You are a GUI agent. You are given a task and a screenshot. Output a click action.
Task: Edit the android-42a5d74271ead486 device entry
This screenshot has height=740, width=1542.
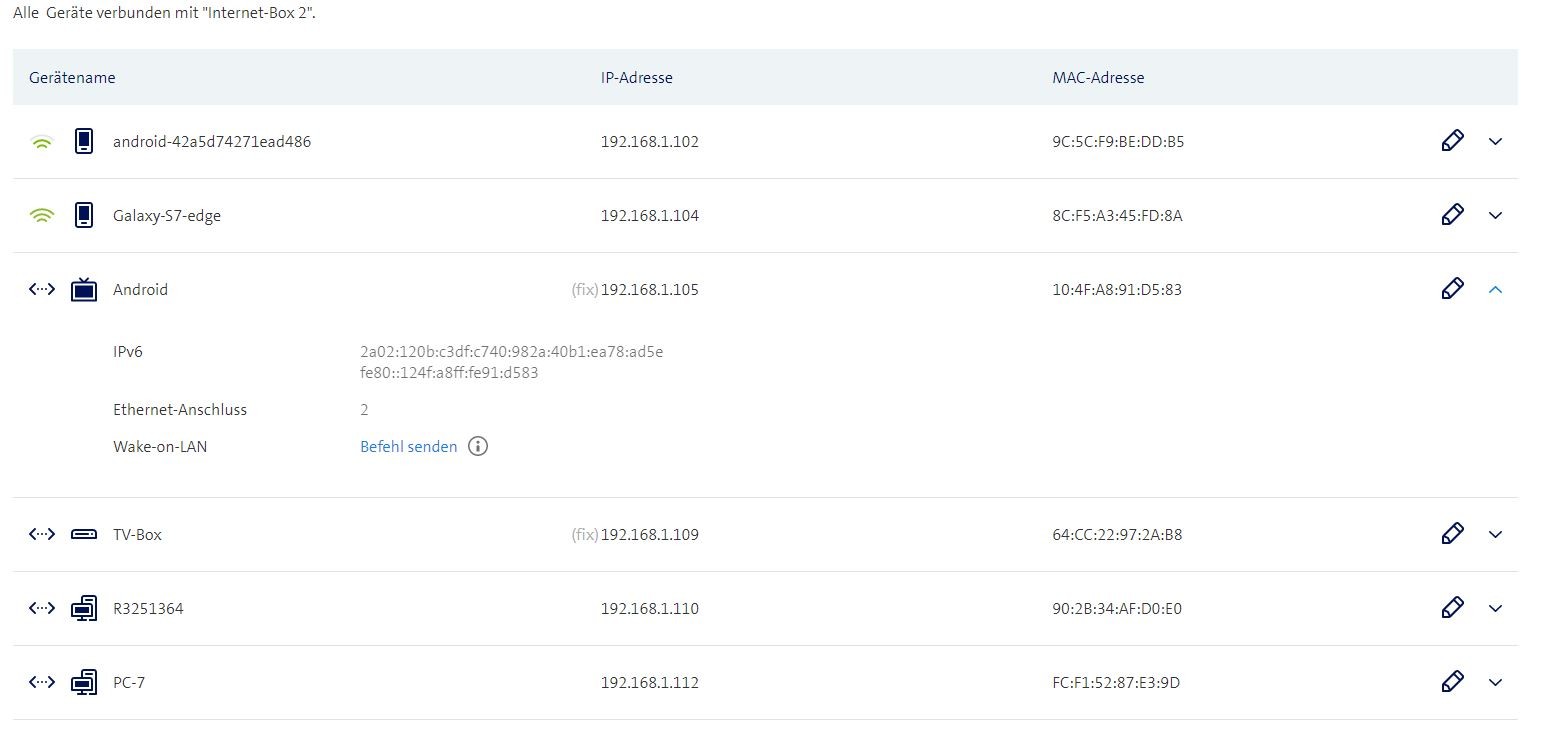coord(1452,141)
